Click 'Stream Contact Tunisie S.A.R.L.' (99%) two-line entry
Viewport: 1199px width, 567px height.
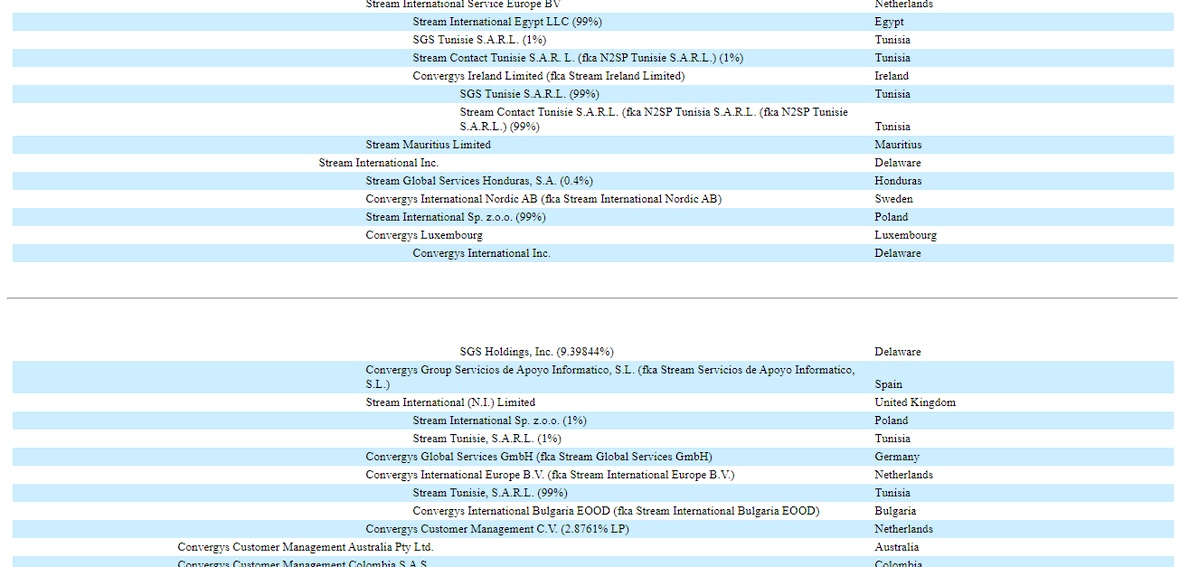click(654, 119)
